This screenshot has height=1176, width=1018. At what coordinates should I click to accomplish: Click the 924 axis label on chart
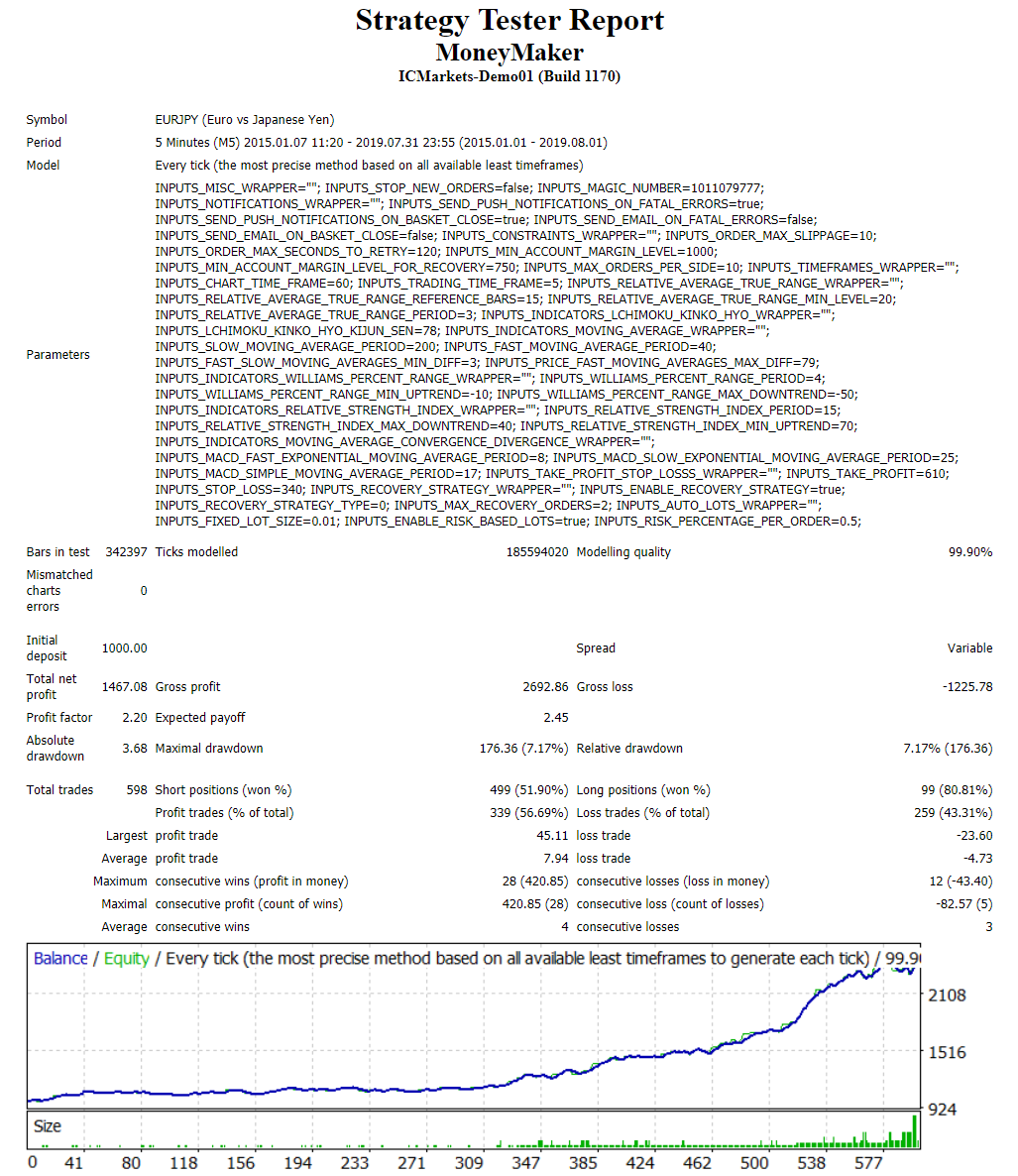(x=943, y=1110)
